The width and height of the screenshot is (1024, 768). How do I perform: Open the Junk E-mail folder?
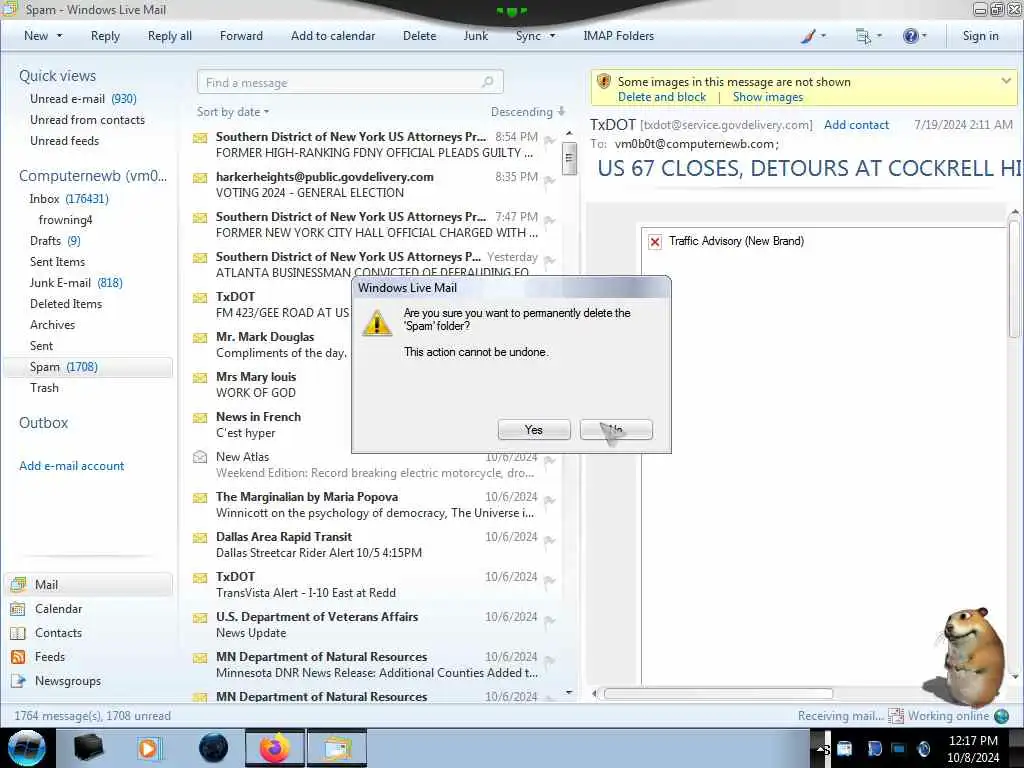(76, 282)
